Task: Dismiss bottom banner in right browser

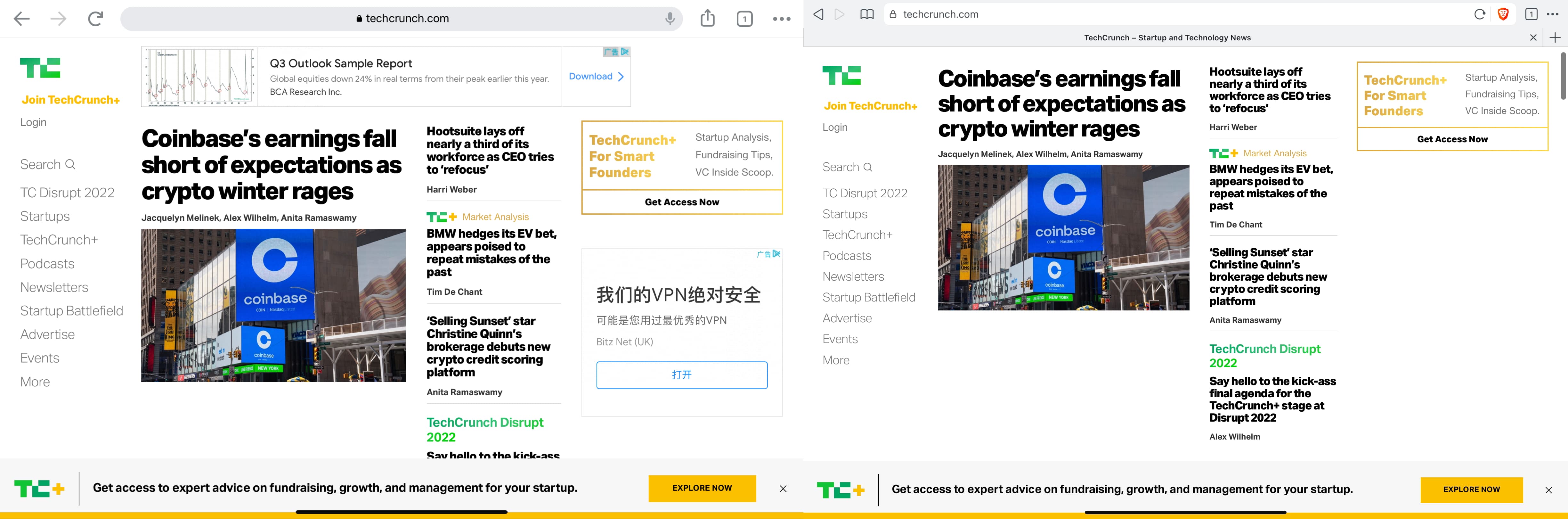Action: pyautogui.click(x=1548, y=490)
